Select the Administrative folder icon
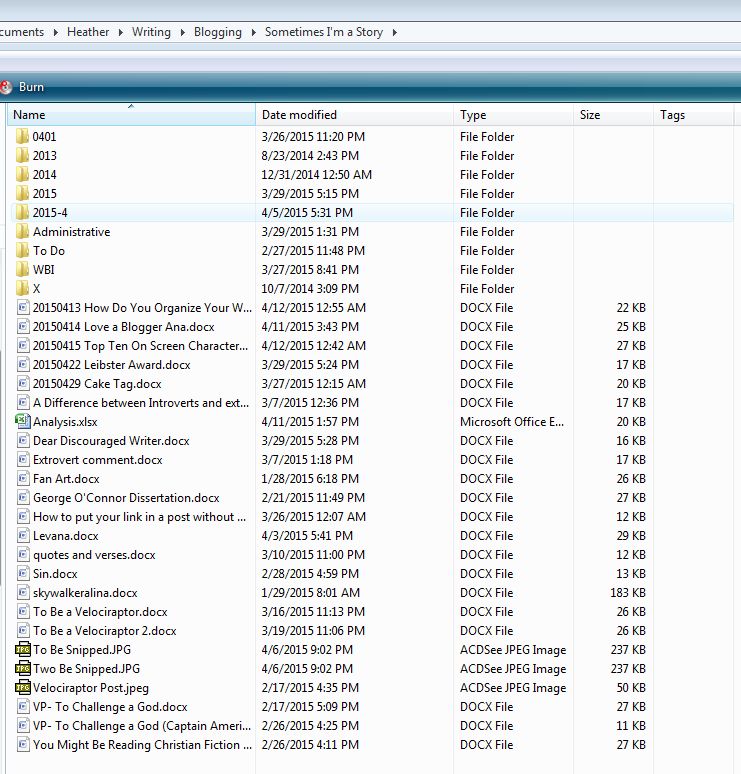This screenshot has width=741, height=774. [x=22, y=232]
